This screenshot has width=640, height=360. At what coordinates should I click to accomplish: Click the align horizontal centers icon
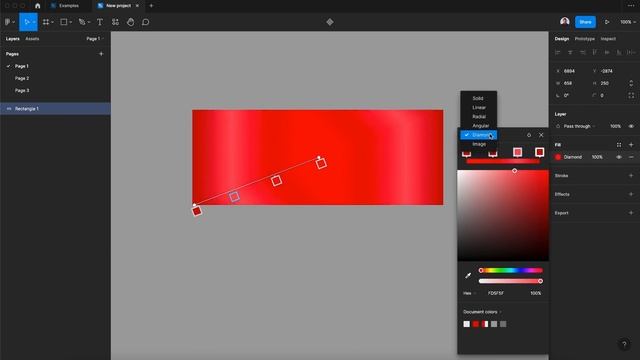570,52
